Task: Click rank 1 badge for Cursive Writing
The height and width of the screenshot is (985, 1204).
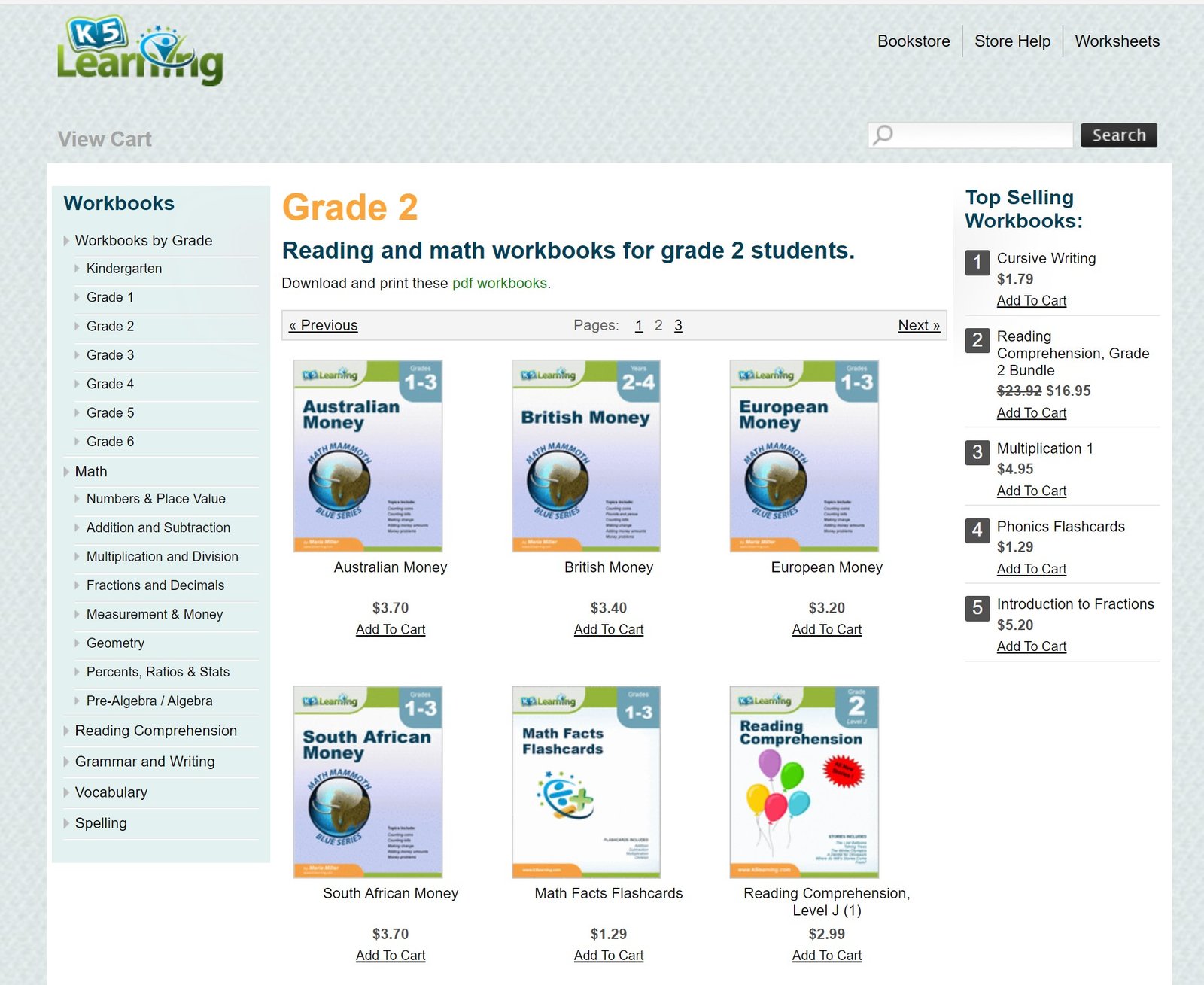Action: 977,263
